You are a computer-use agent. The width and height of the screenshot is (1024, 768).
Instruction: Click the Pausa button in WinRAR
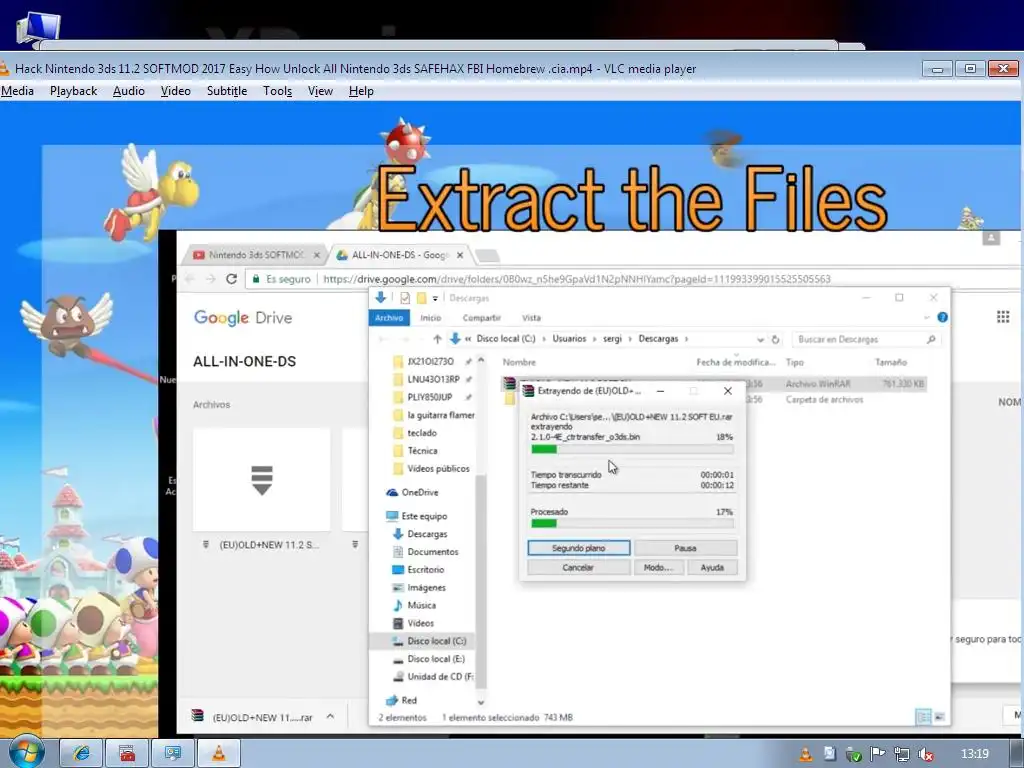685,548
